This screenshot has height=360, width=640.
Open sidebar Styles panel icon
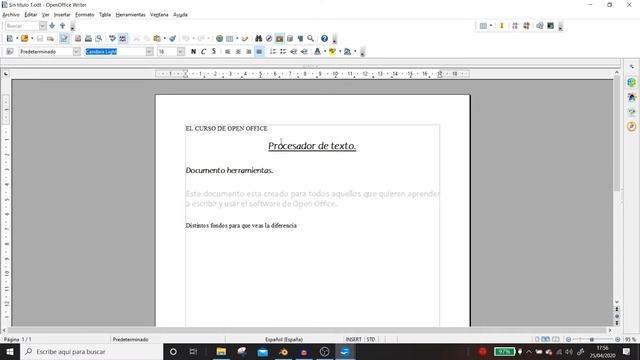click(632, 97)
